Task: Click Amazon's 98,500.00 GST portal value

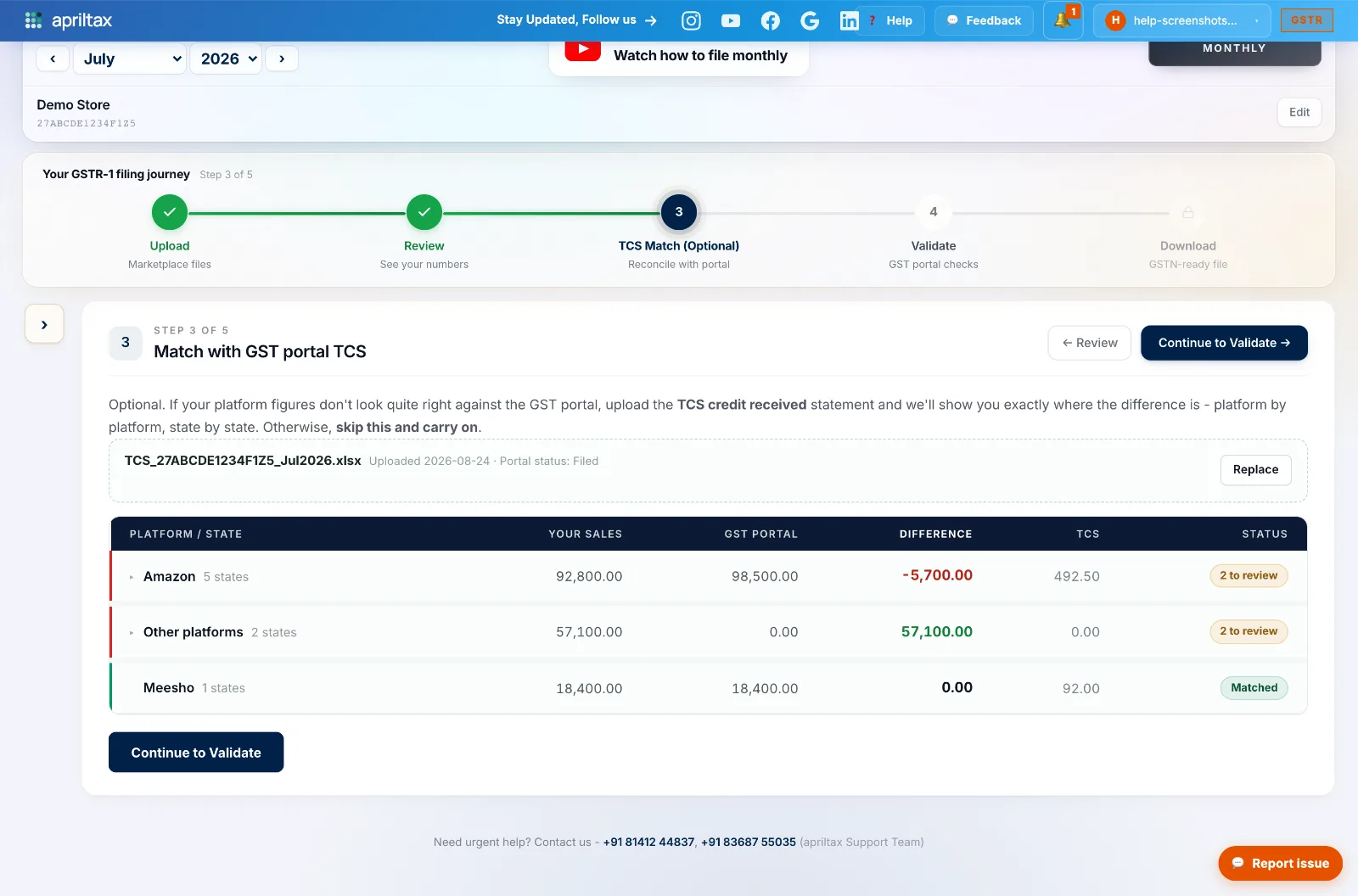Action: [765, 577]
